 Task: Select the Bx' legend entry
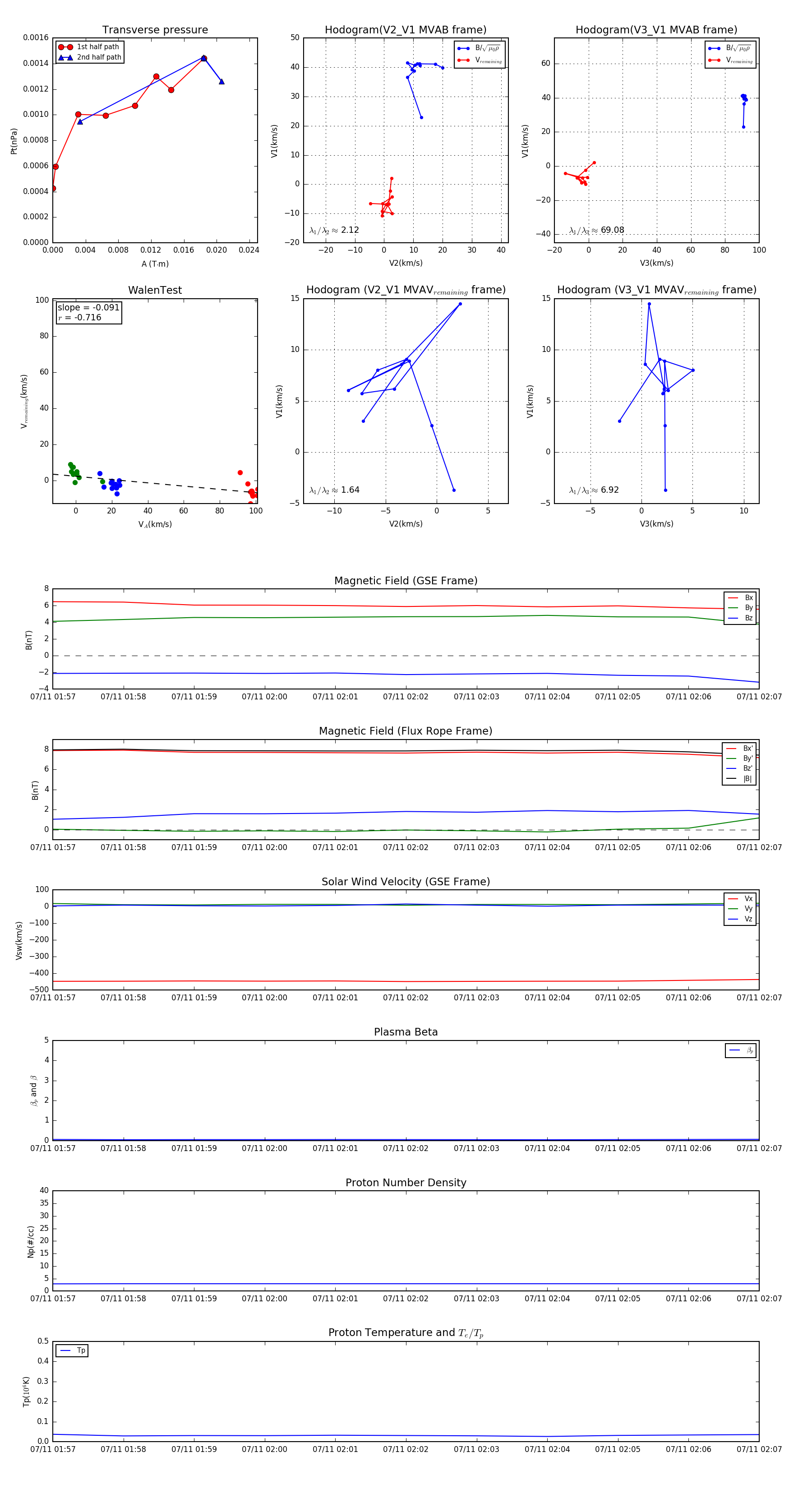click(x=740, y=748)
